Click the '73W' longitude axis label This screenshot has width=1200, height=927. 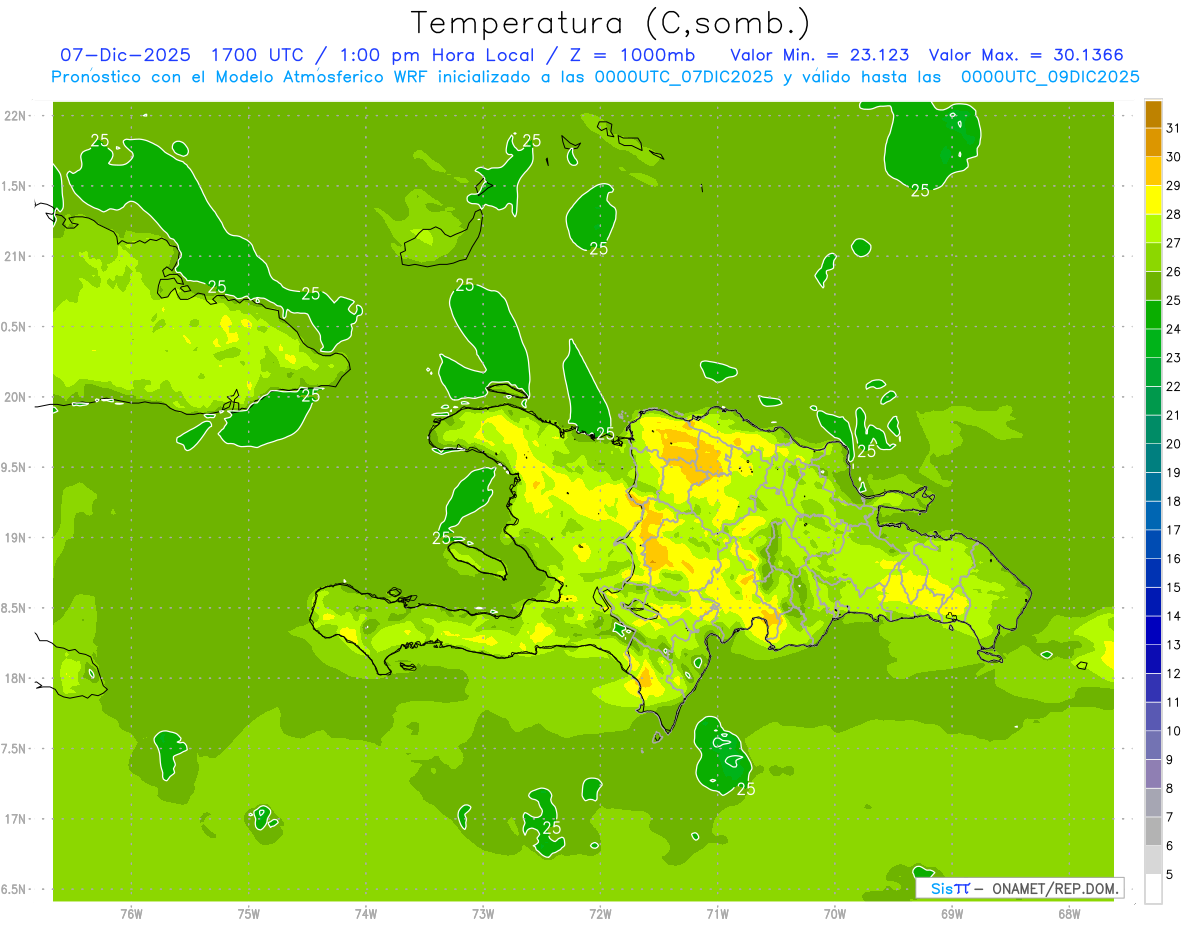pos(483,914)
